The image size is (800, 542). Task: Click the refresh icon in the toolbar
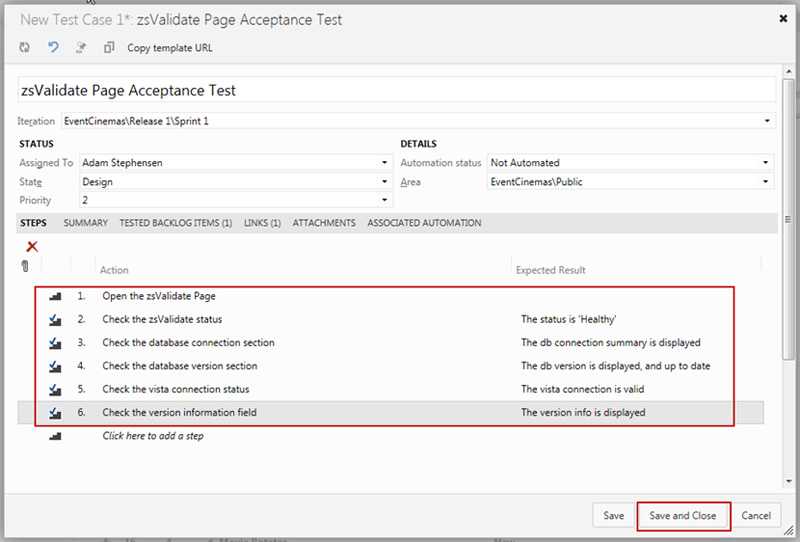[x=25, y=47]
